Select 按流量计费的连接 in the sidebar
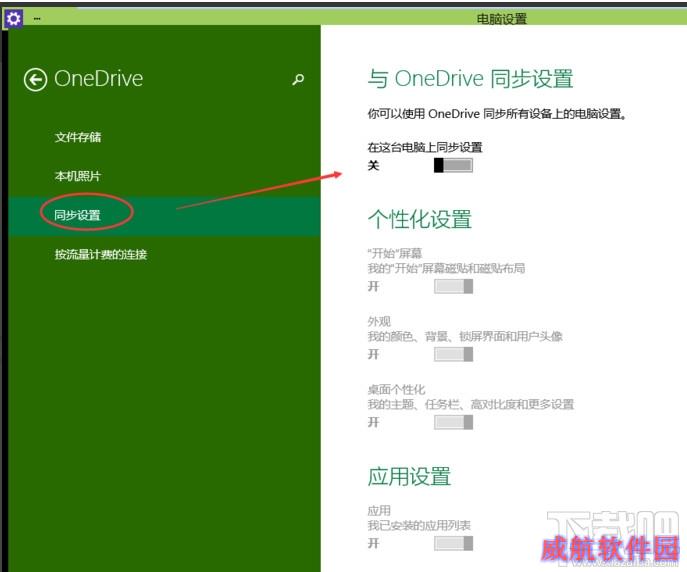 [101, 254]
